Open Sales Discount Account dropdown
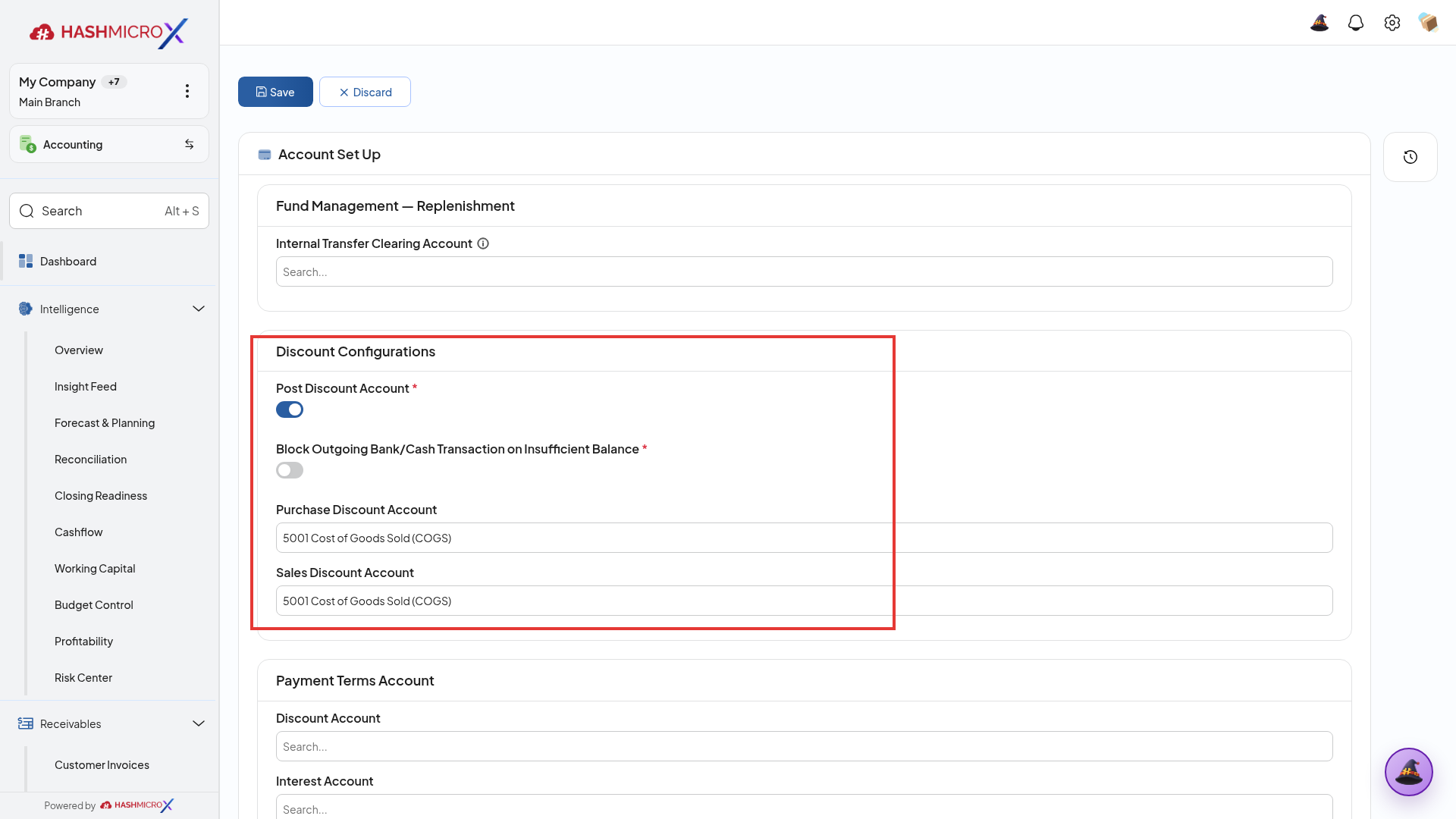The width and height of the screenshot is (1456, 819). tap(804, 601)
